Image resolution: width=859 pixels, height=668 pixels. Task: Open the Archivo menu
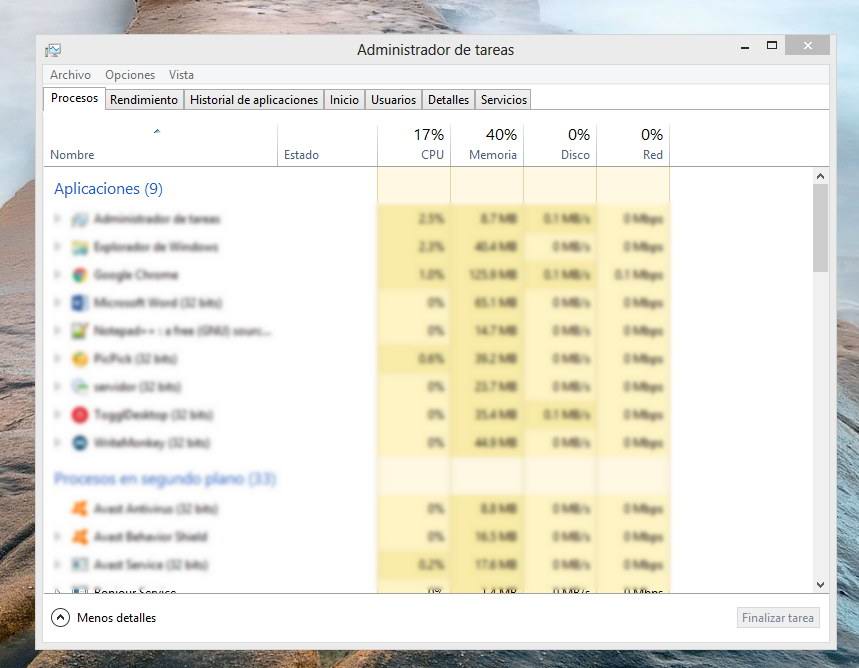coord(70,75)
